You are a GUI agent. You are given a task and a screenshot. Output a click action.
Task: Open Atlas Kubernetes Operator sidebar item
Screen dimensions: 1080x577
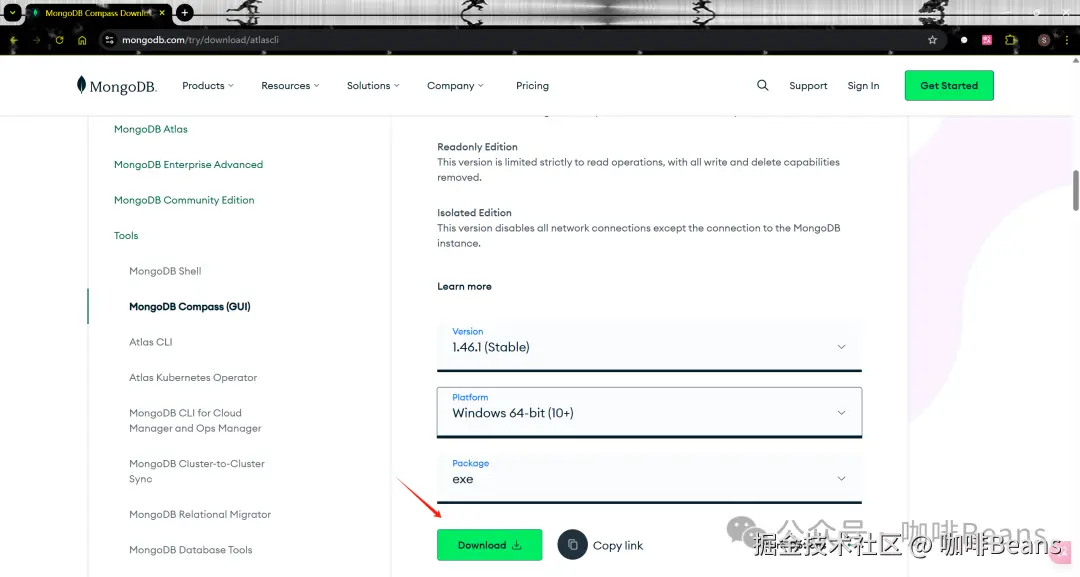(x=193, y=377)
